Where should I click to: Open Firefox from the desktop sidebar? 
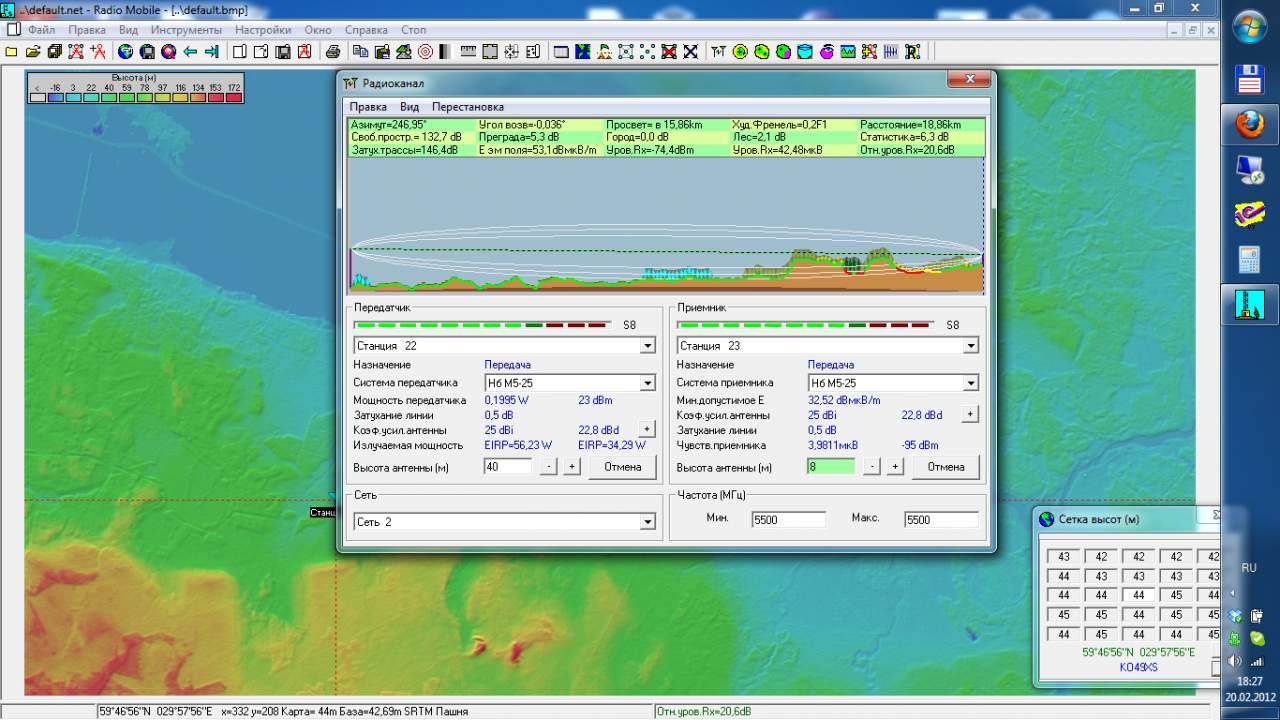1249,125
